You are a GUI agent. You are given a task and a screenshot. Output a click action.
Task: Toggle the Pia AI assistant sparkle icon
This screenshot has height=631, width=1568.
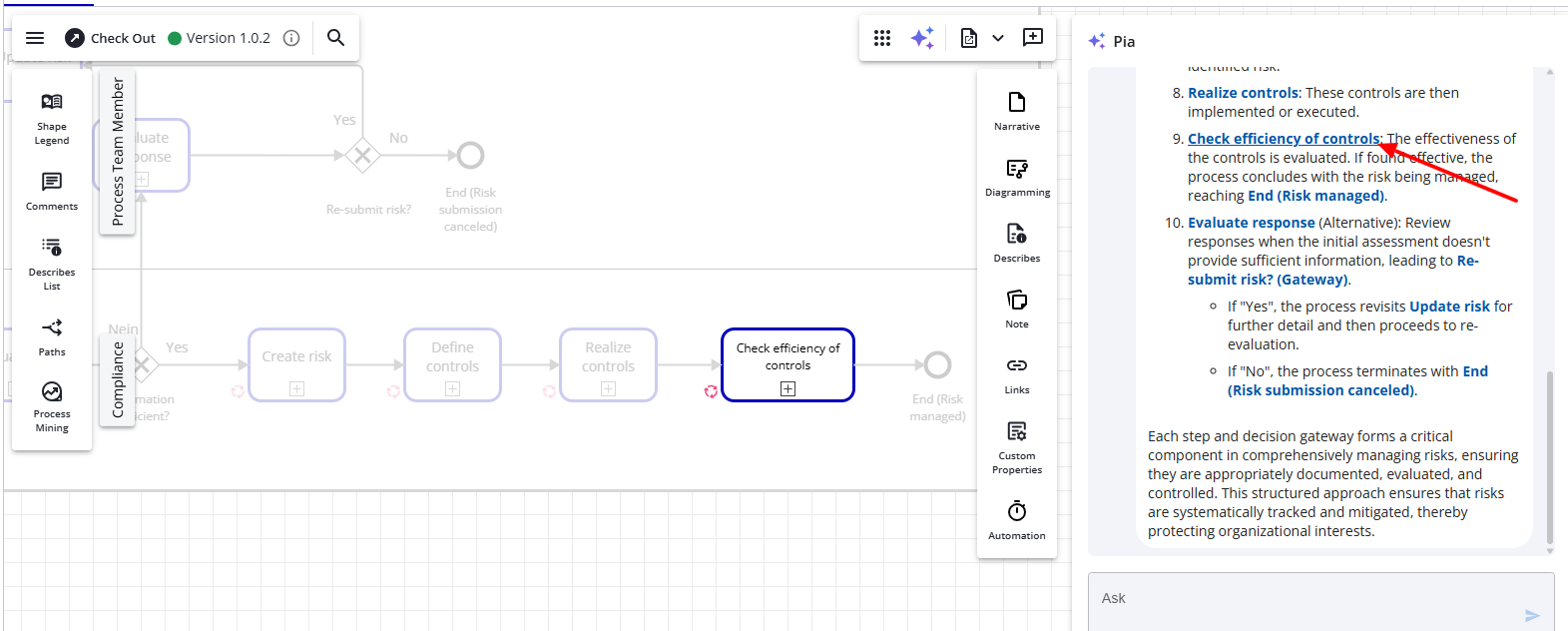(922, 38)
